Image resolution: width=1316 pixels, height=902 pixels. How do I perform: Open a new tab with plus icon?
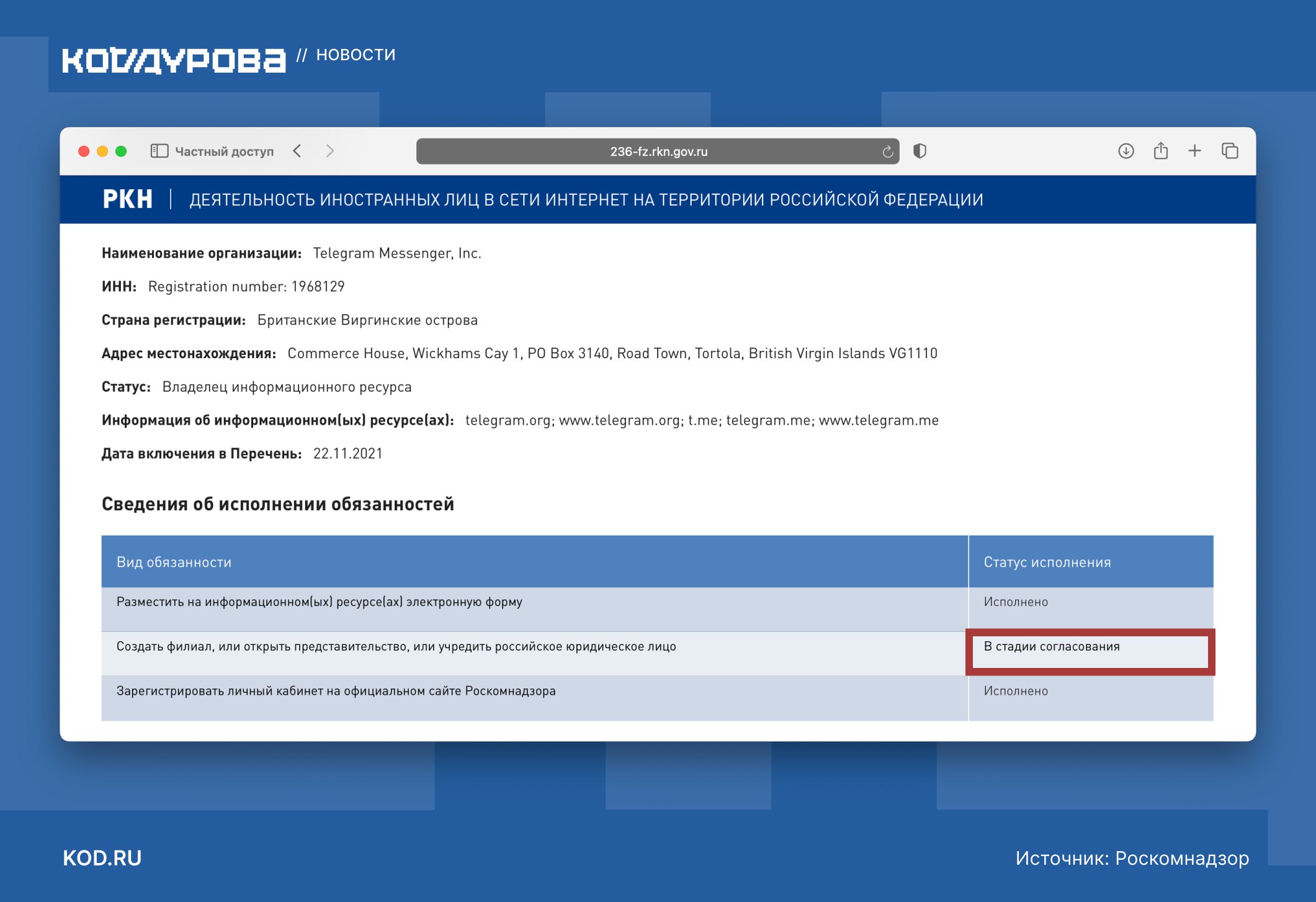(x=1194, y=151)
